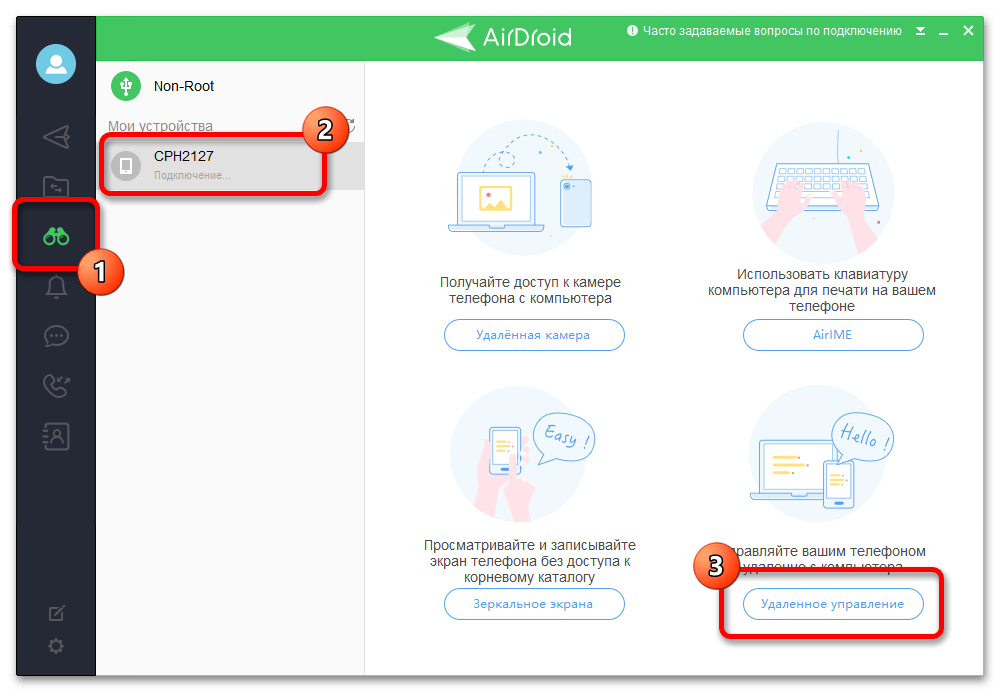Image resolution: width=1000 pixels, height=692 pixels.
Task: Open the messages speech bubble icon
Action: point(56,336)
